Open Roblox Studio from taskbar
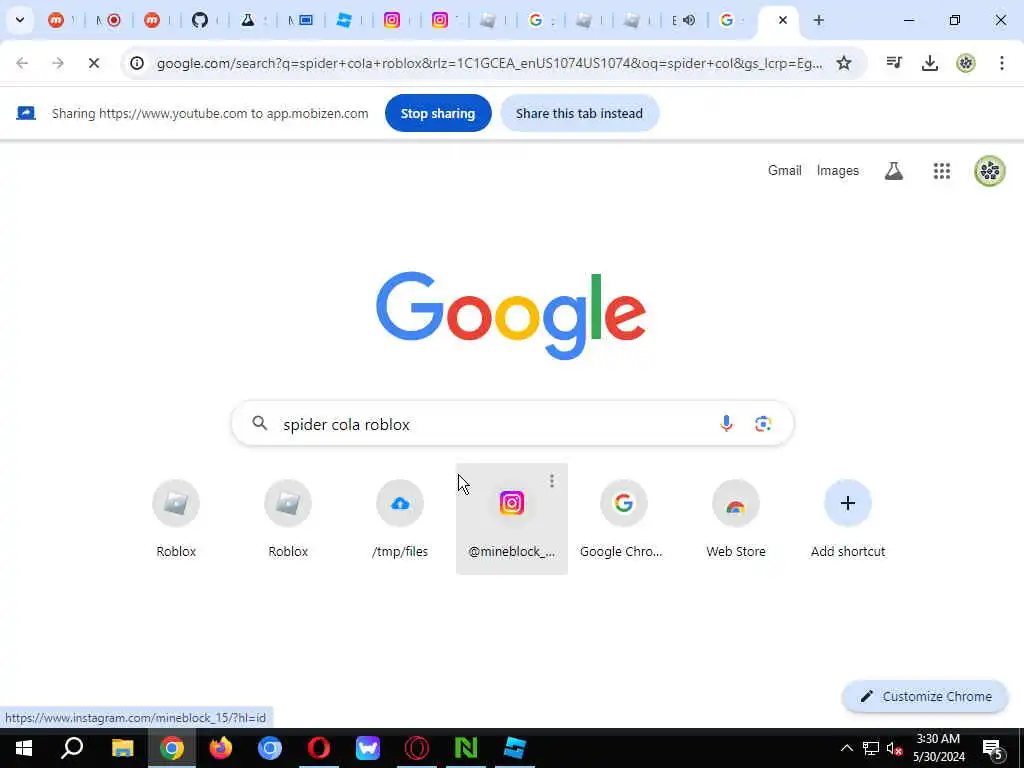The height and width of the screenshot is (768, 1024). [515, 748]
